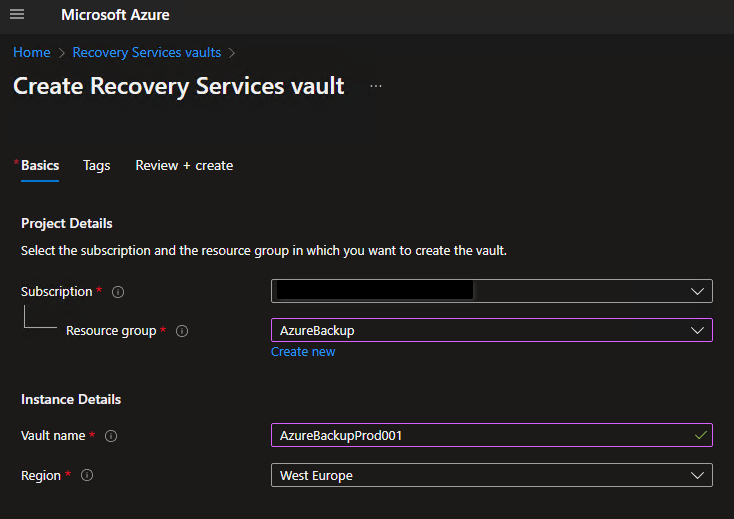The height and width of the screenshot is (519, 734).
Task: Expand the Subscription dropdown
Action: [x=492, y=291]
